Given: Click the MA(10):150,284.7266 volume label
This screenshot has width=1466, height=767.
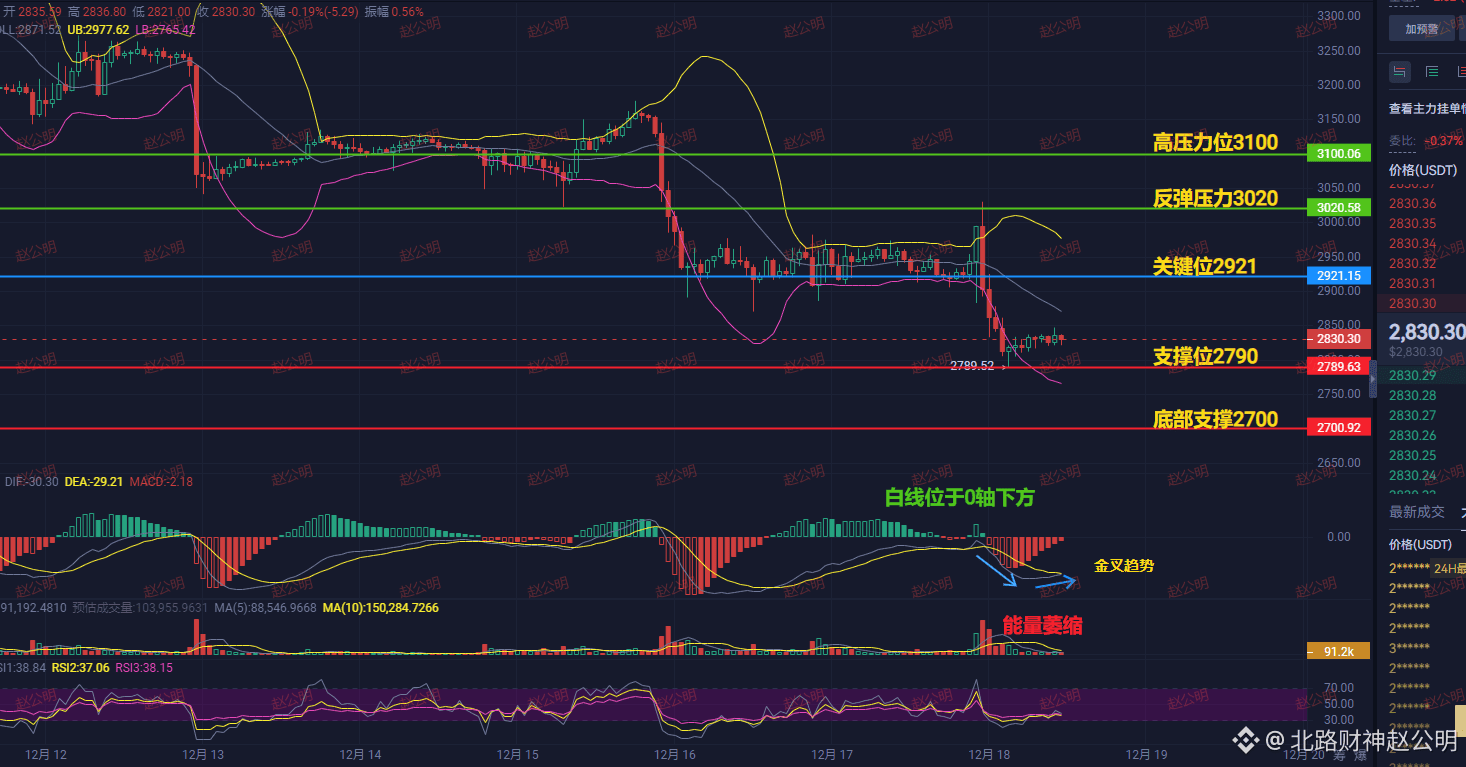Looking at the screenshot, I should (x=381, y=608).
